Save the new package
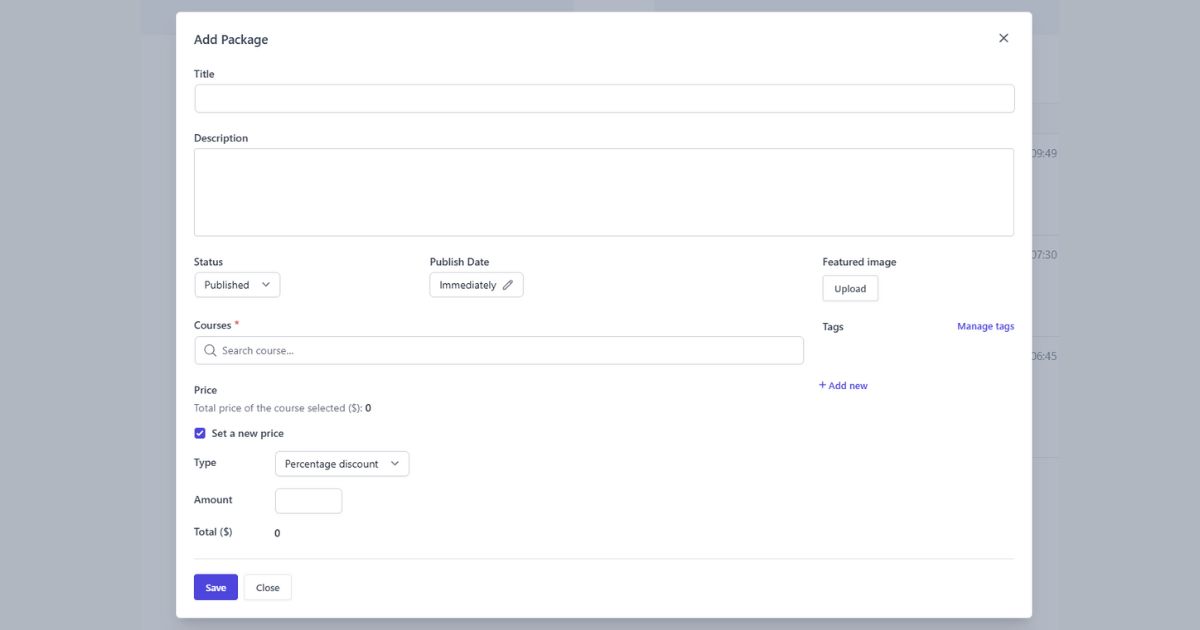Screen dimensions: 1200x630 point(215,587)
